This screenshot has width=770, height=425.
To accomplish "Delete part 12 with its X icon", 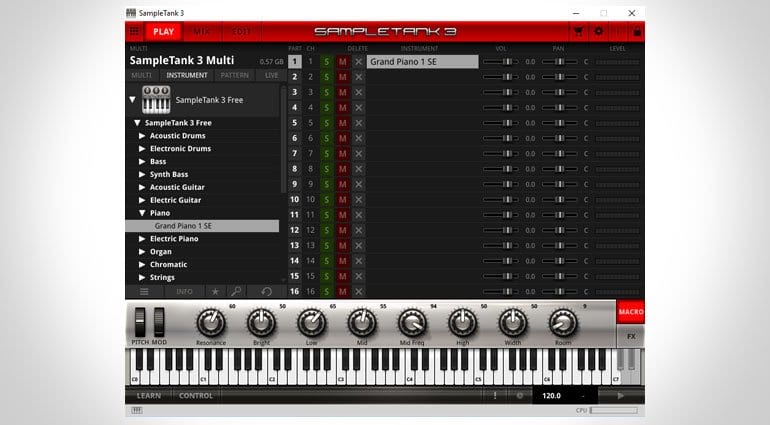I will coord(358,230).
